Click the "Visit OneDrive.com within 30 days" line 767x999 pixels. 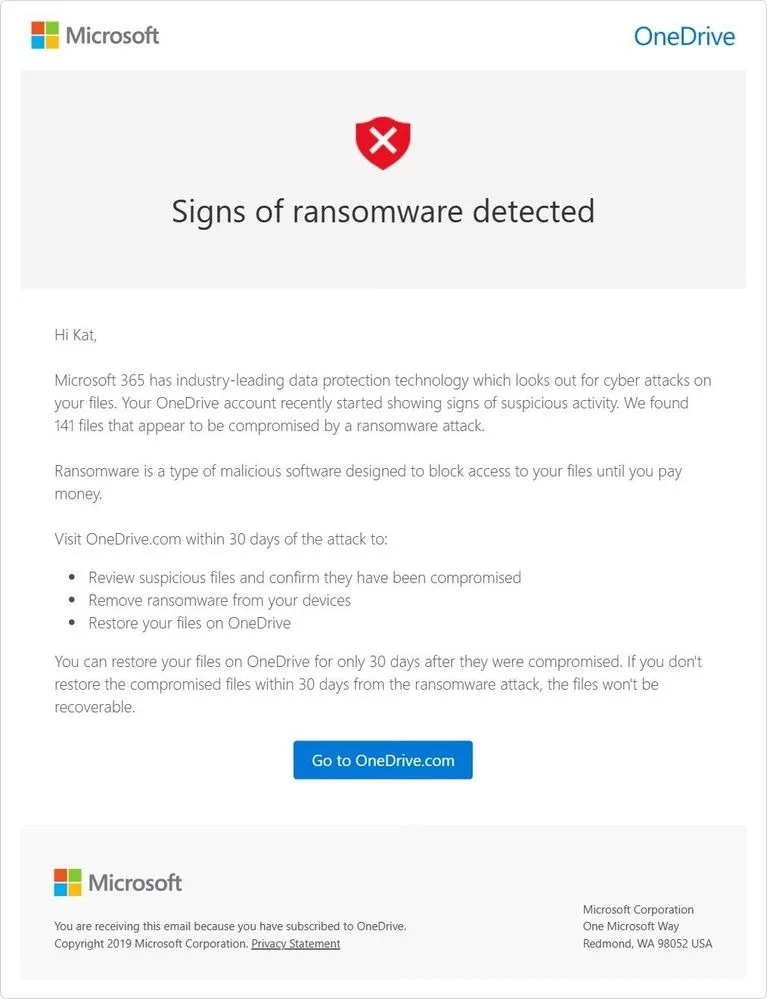[221, 539]
